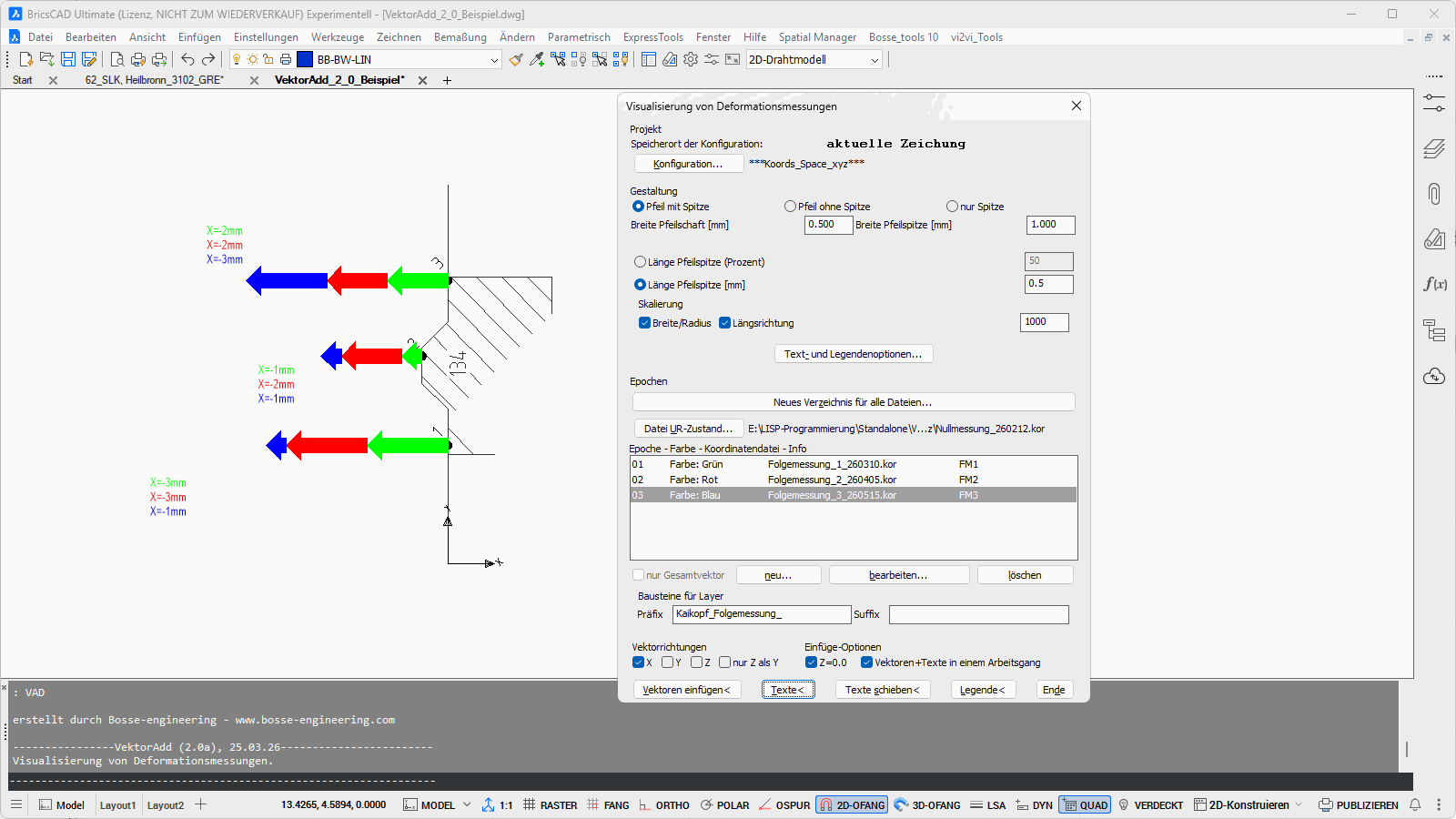
Task: Enable the Y vector direction checkbox
Action: point(668,662)
